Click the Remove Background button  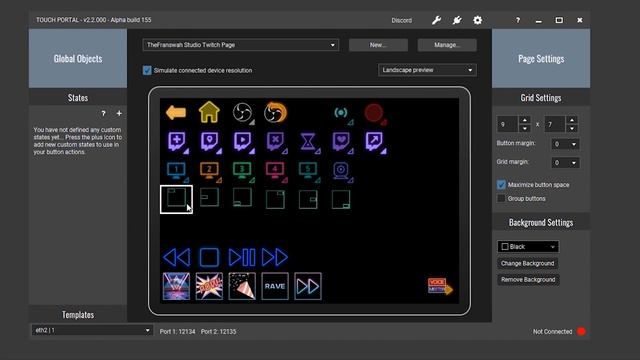[x=528, y=280]
